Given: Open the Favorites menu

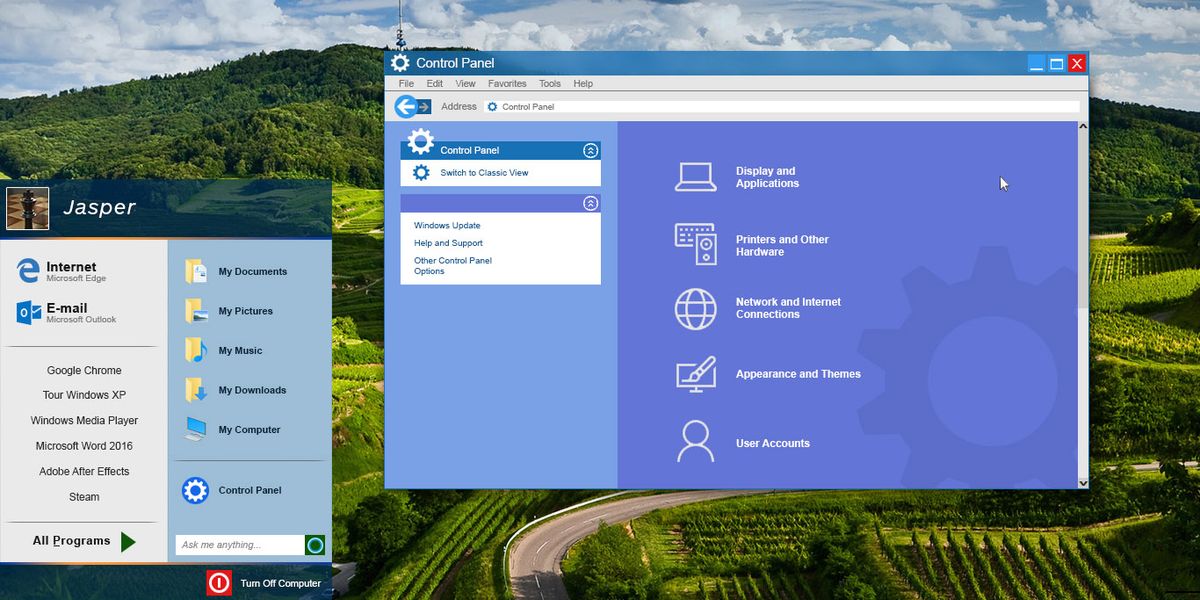Looking at the screenshot, I should tap(507, 83).
